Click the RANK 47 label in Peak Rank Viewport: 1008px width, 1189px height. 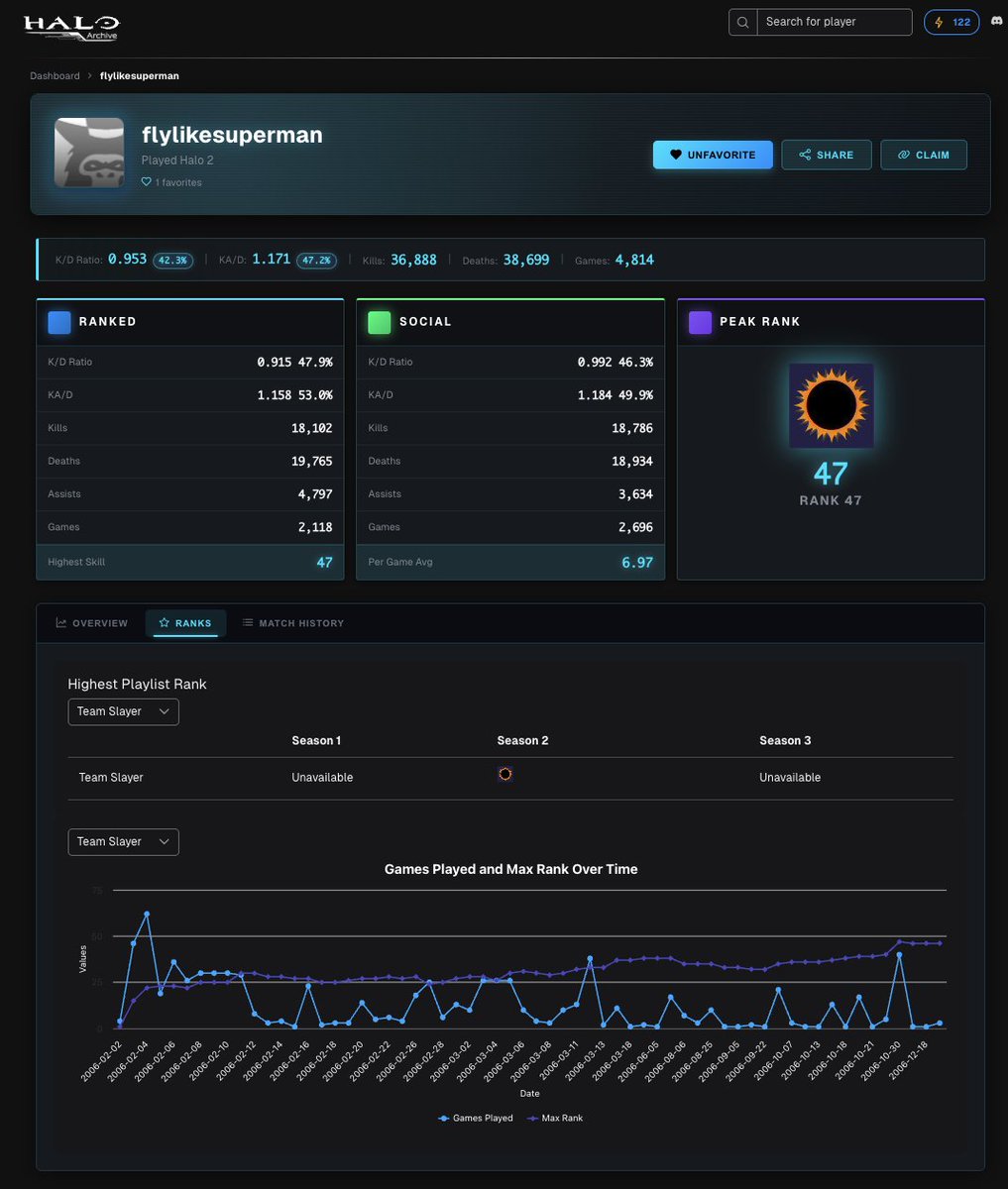coord(831,500)
